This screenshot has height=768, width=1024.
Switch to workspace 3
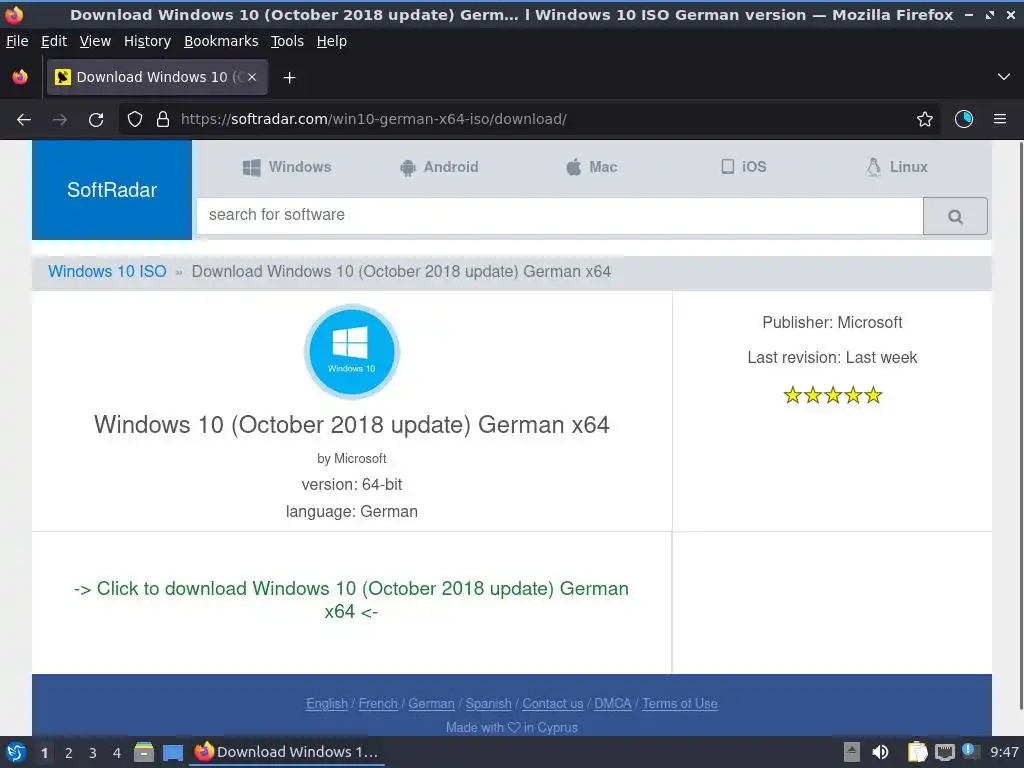pos(93,753)
